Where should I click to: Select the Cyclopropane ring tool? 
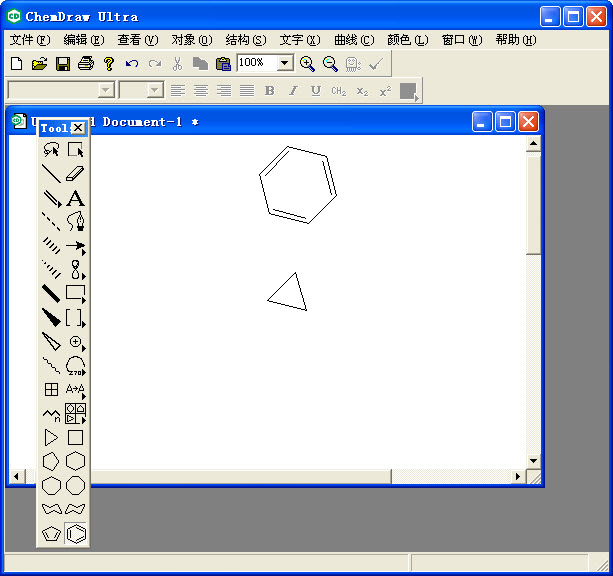tap(52, 438)
